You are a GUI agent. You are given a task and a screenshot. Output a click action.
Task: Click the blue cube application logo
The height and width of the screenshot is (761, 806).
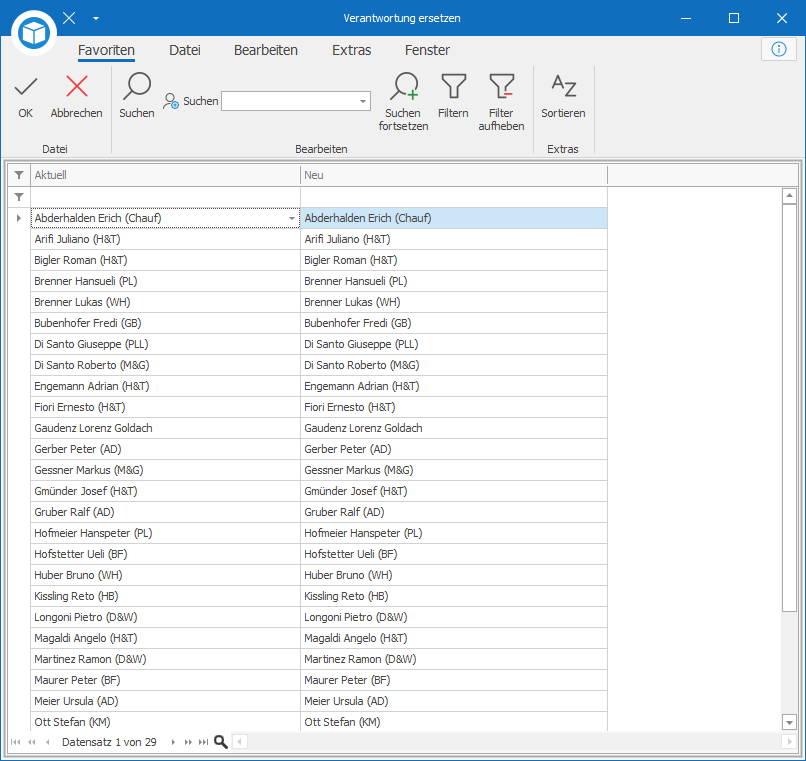34,33
